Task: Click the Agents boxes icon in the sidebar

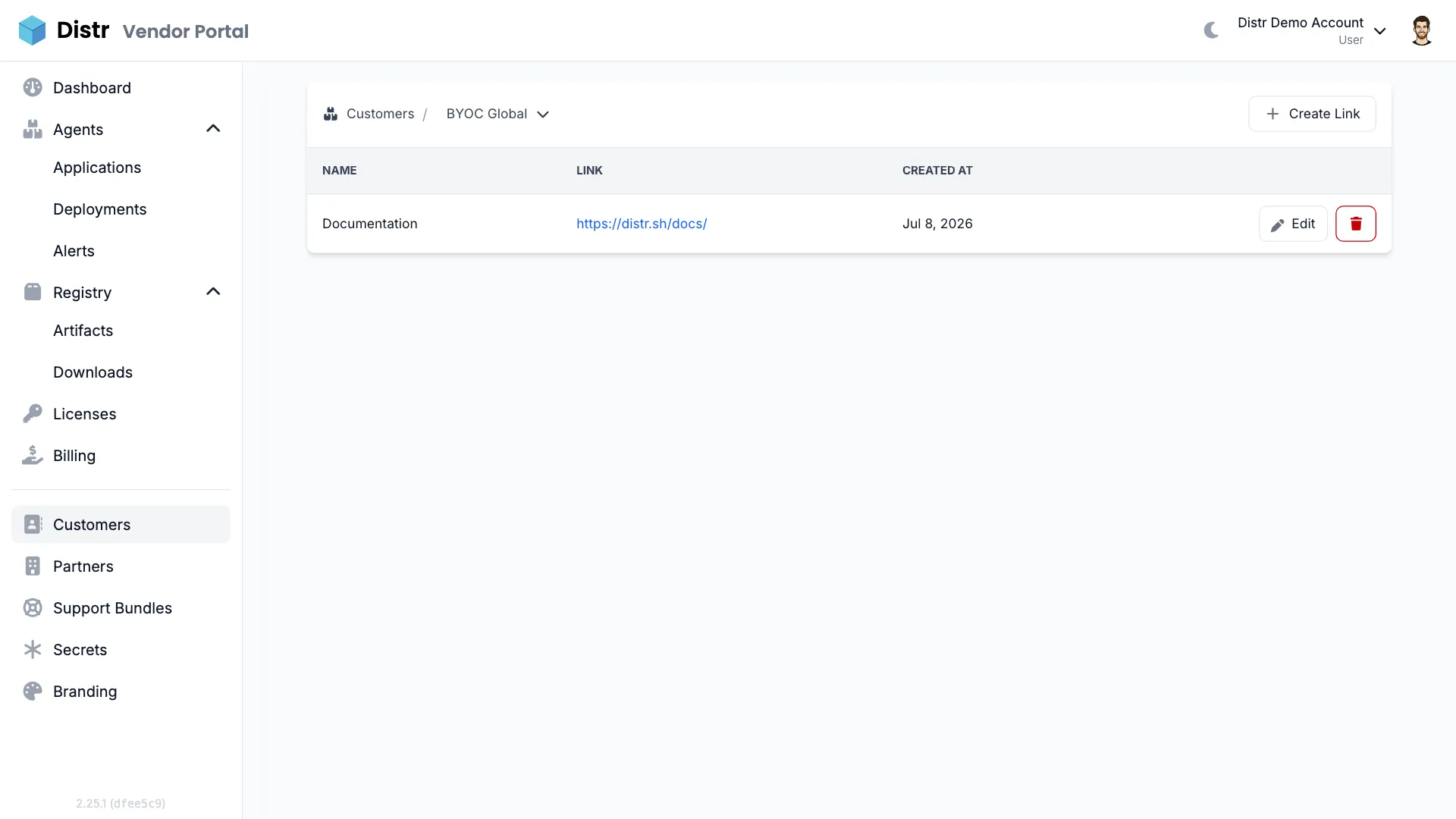Action: 33,129
